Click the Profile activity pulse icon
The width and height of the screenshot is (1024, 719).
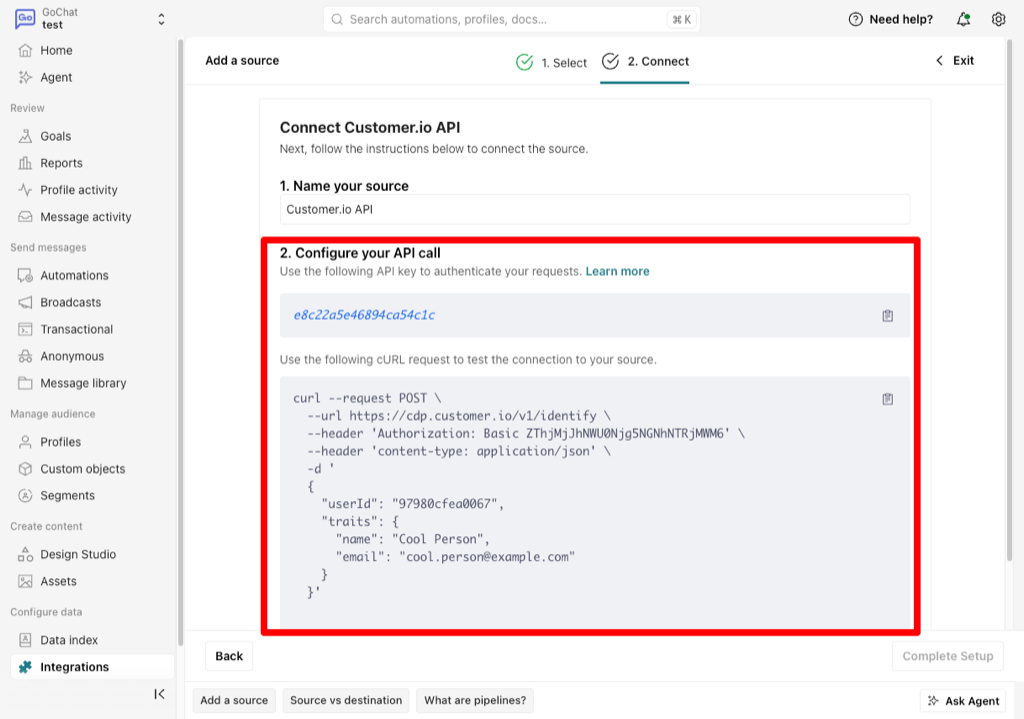[25, 190]
